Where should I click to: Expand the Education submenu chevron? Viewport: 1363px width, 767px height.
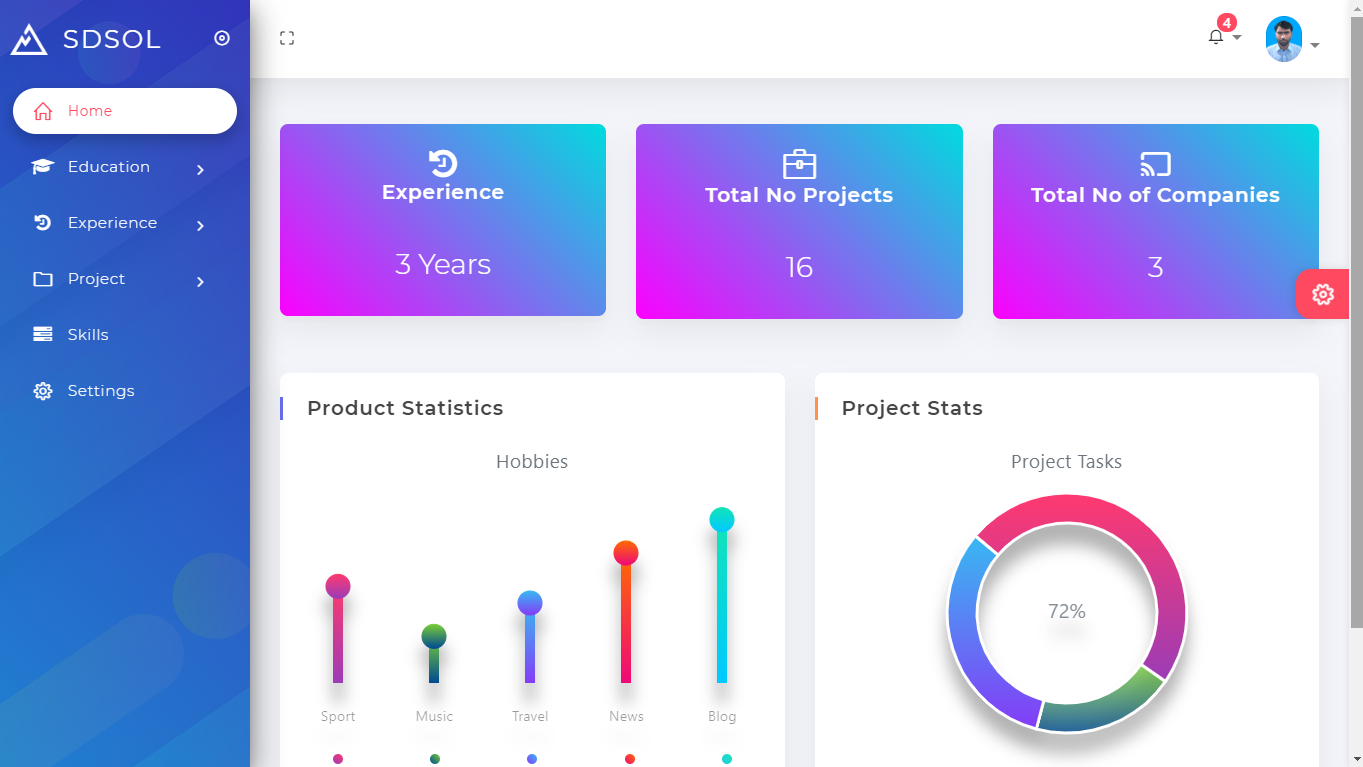(x=200, y=169)
